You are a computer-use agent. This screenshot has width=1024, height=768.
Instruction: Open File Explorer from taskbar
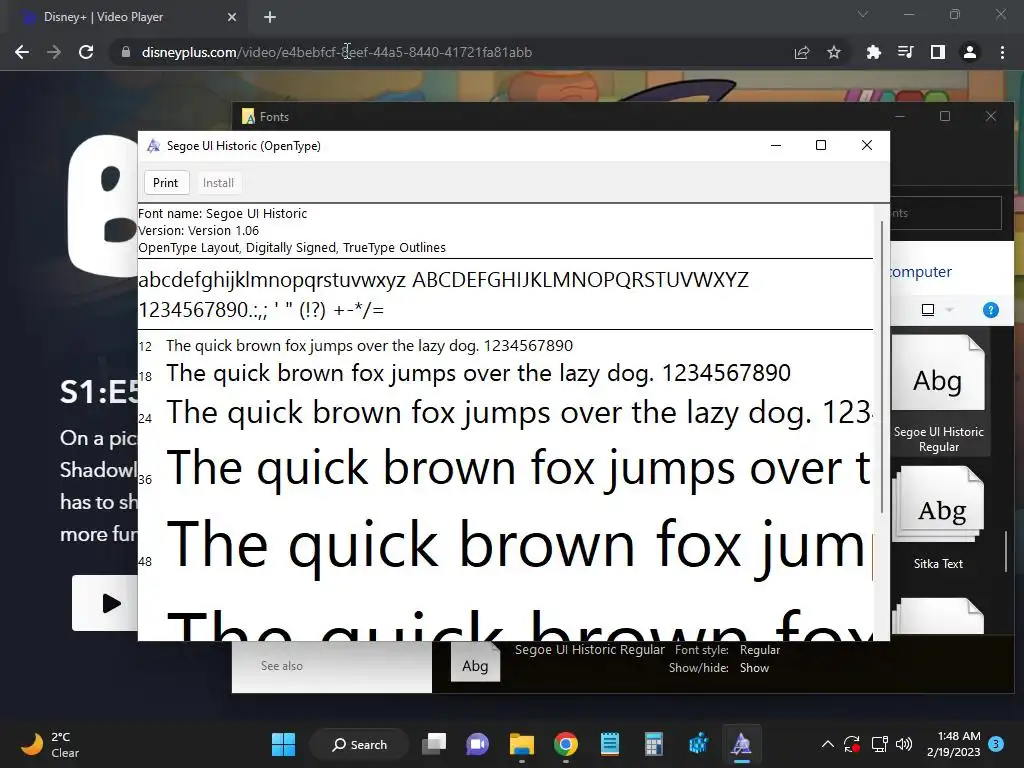[x=522, y=744]
